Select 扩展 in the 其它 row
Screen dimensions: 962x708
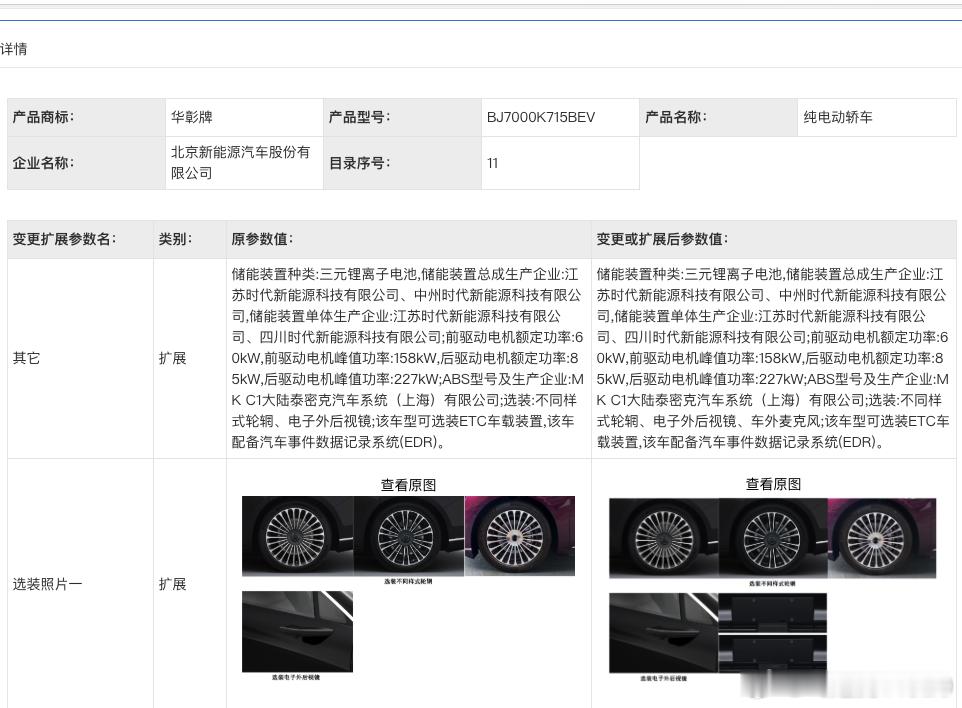(172, 358)
